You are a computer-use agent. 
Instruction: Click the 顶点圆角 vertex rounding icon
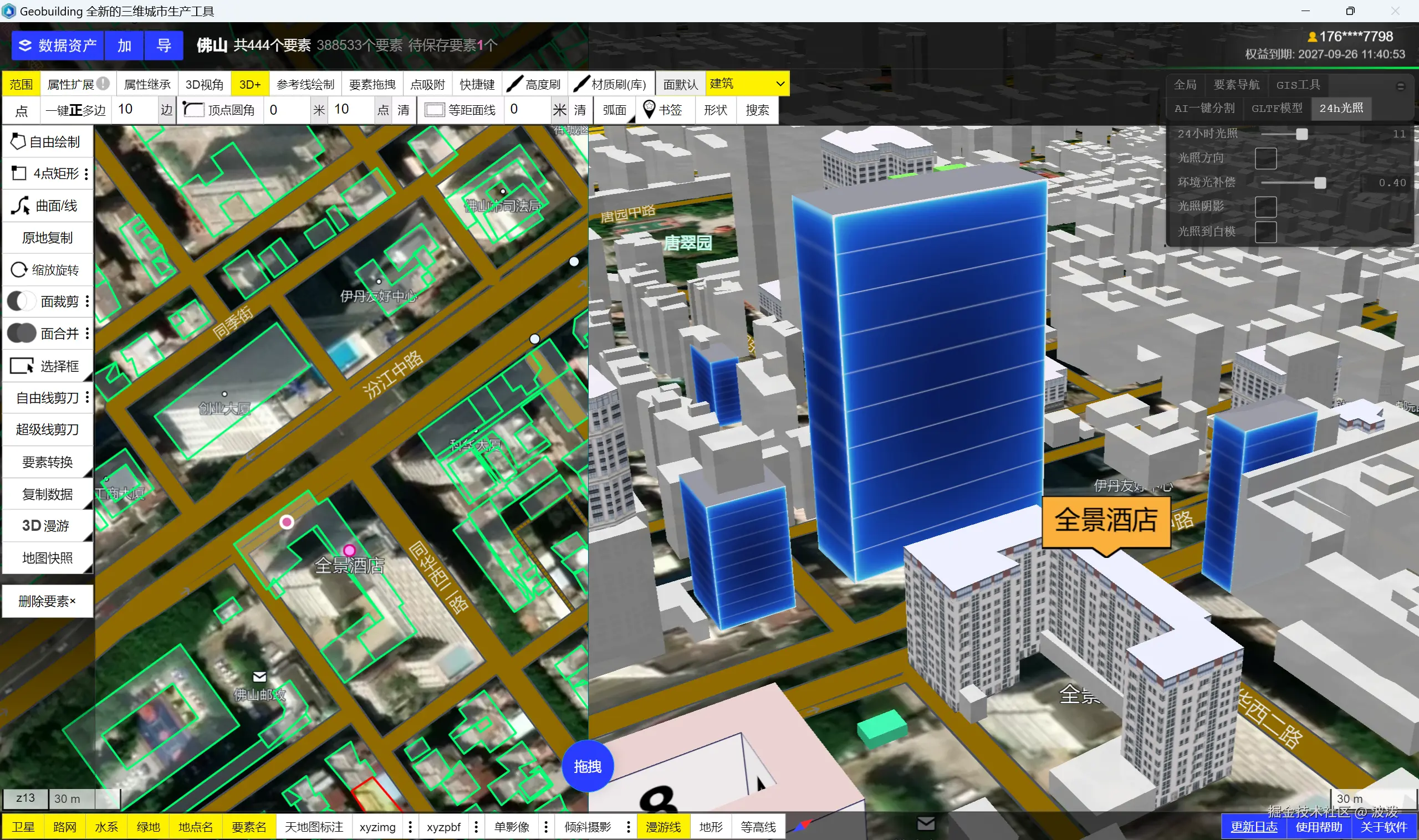click(x=193, y=110)
